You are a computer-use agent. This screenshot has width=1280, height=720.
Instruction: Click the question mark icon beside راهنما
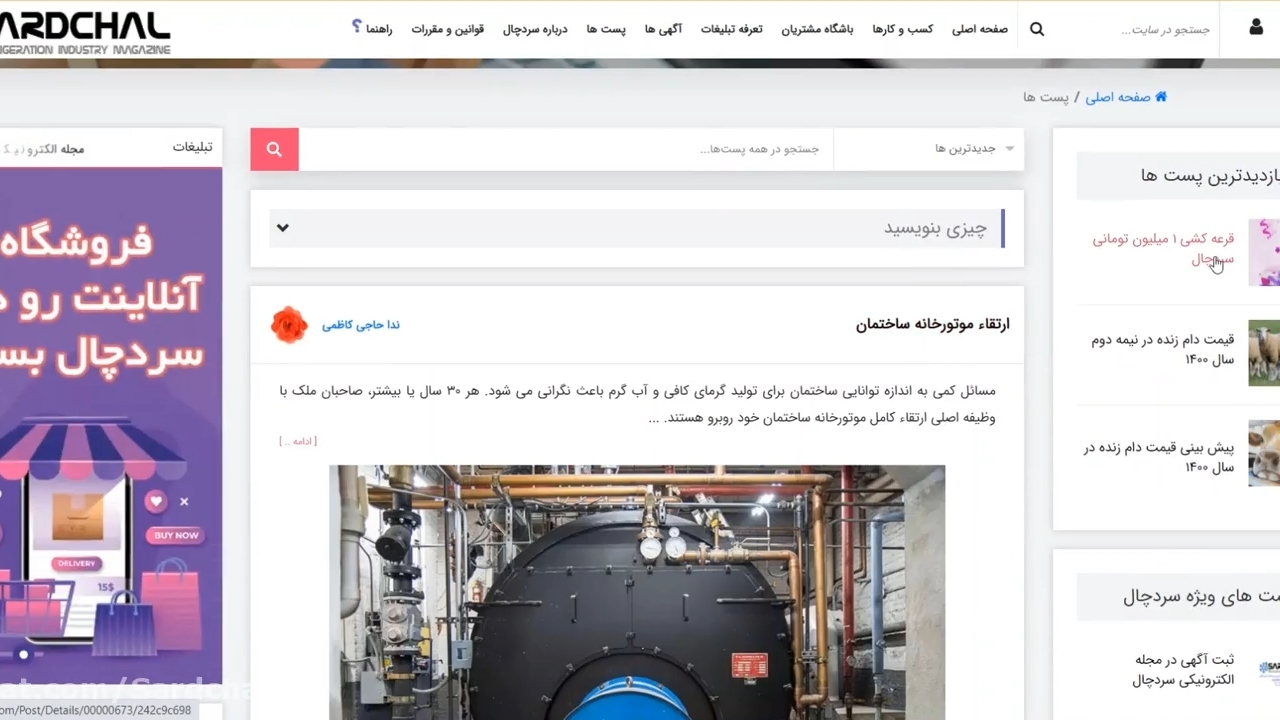point(357,26)
